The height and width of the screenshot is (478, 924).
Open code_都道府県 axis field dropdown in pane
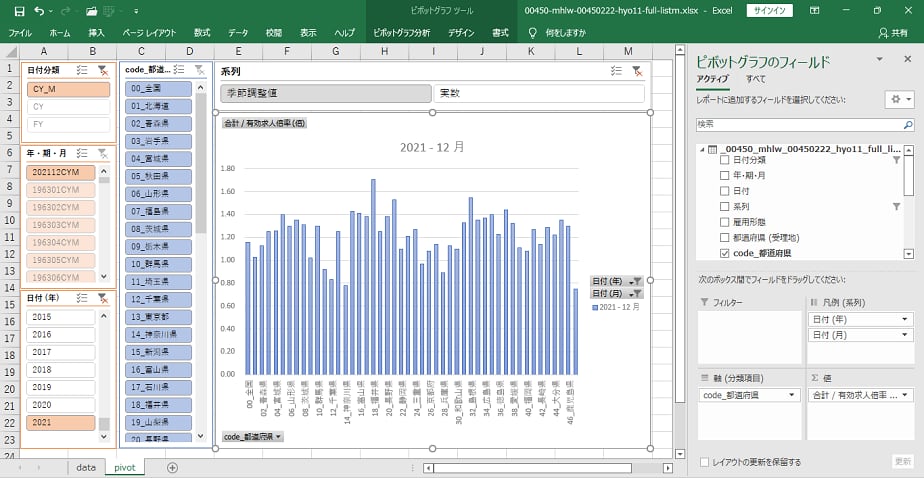point(793,395)
